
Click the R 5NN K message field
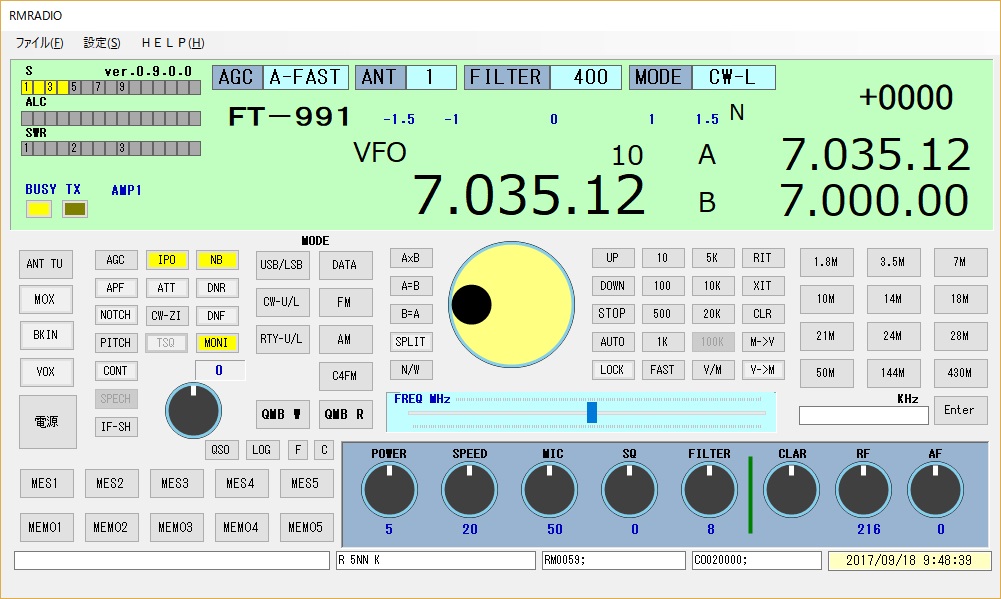436,561
